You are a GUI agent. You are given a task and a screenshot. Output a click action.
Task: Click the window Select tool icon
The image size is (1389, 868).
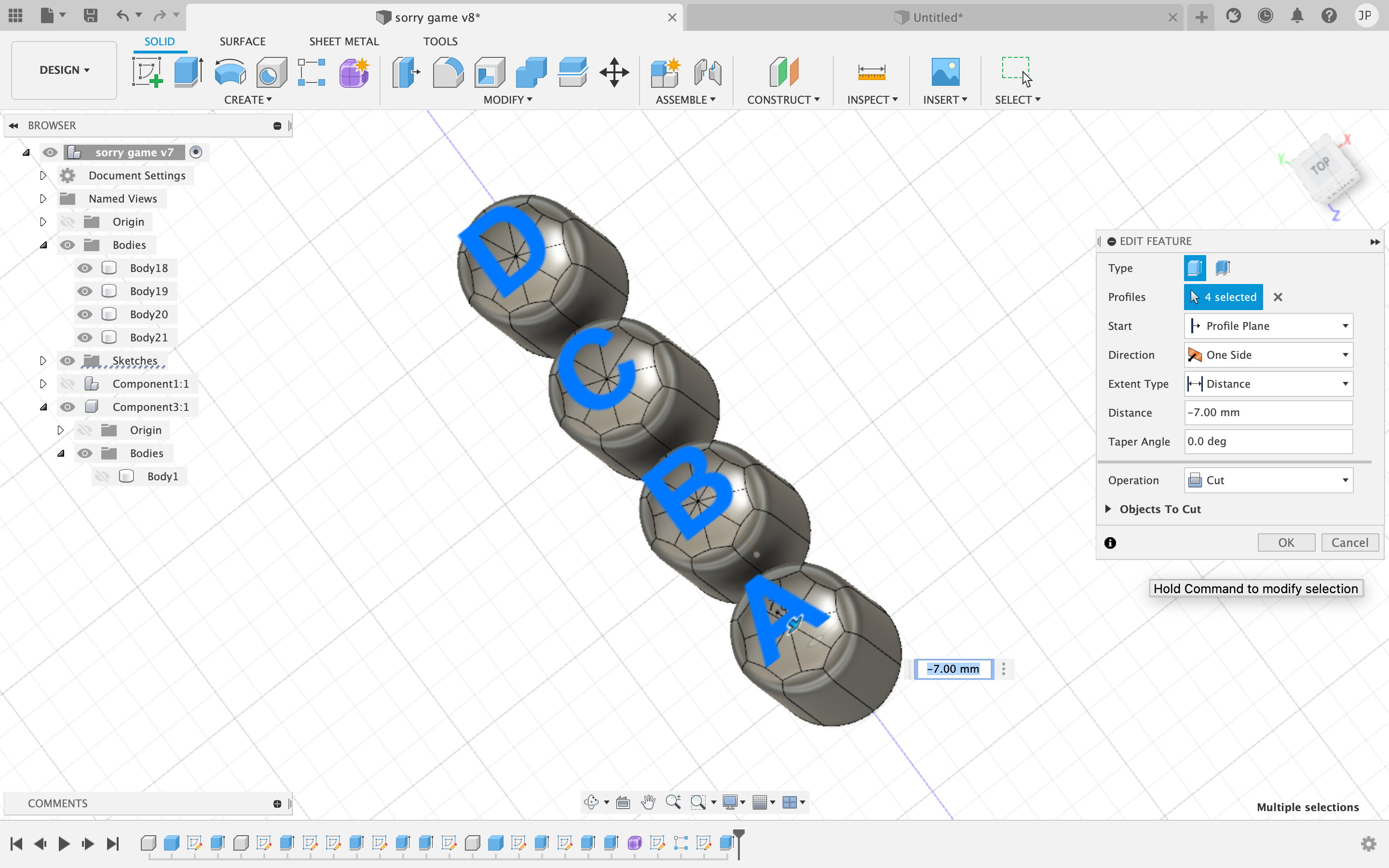[1017, 72]
